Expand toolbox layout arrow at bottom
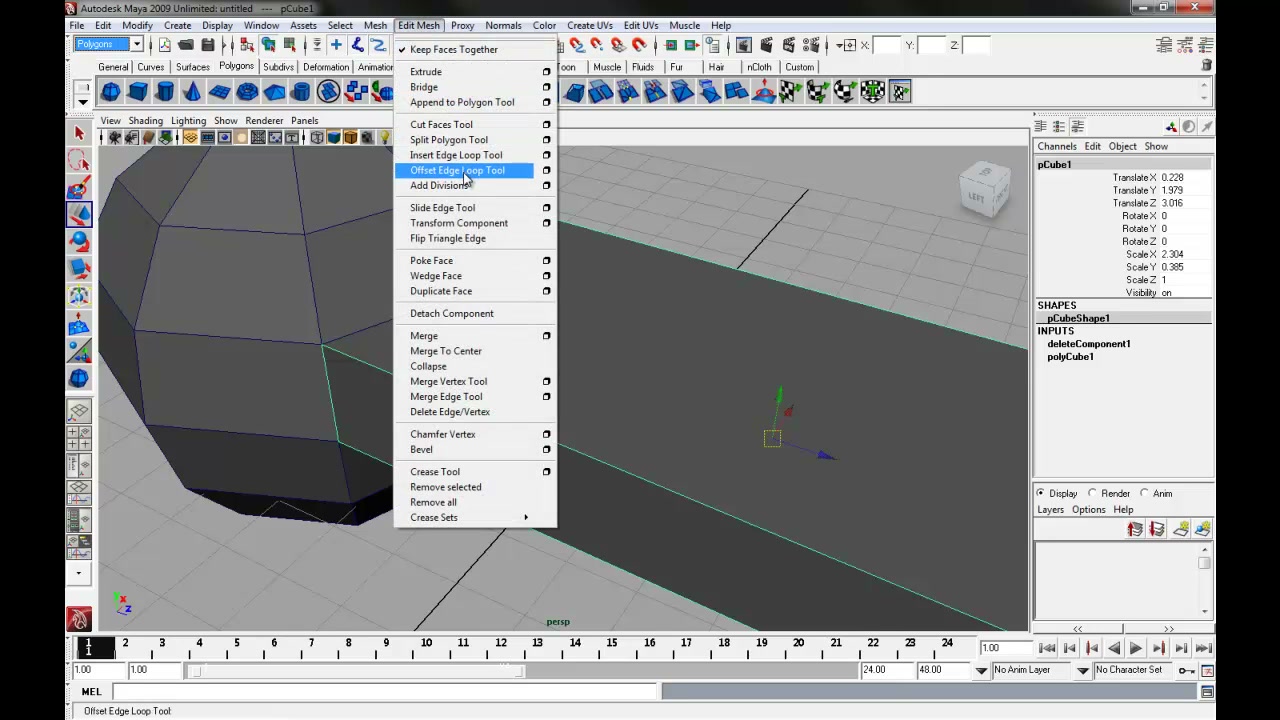Screen dimensions: 1280x720 [79, 573]
